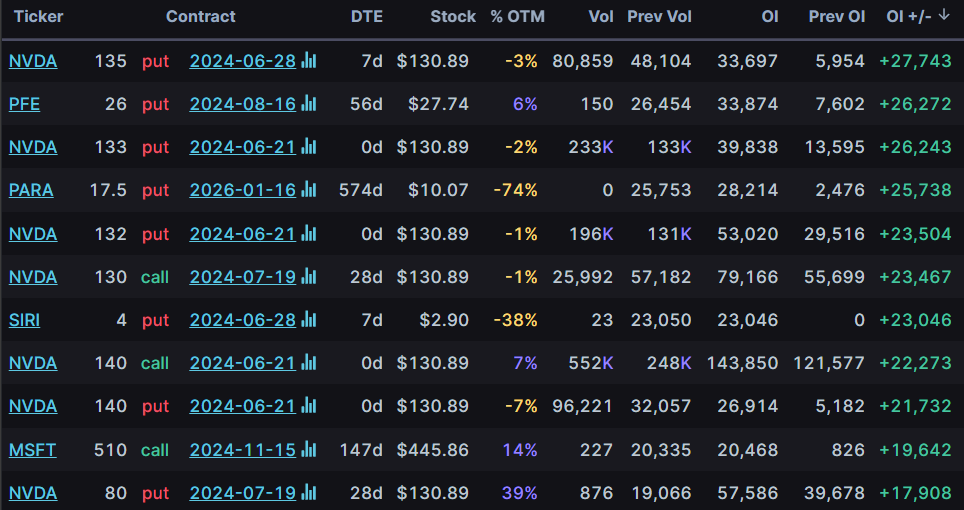The height and width of the screenshot is (510, 964).
Task: Select the 121,577 previous OI cell
Action: (829, 363)
